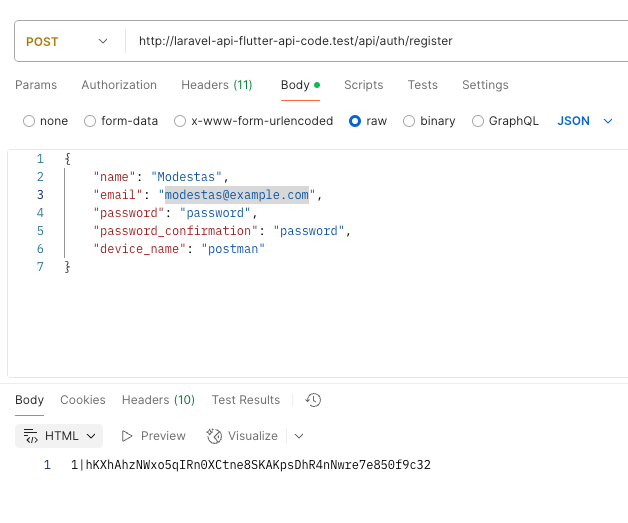Switch to the Params tab
Screen dimensions: 628x523
(36, 85)
